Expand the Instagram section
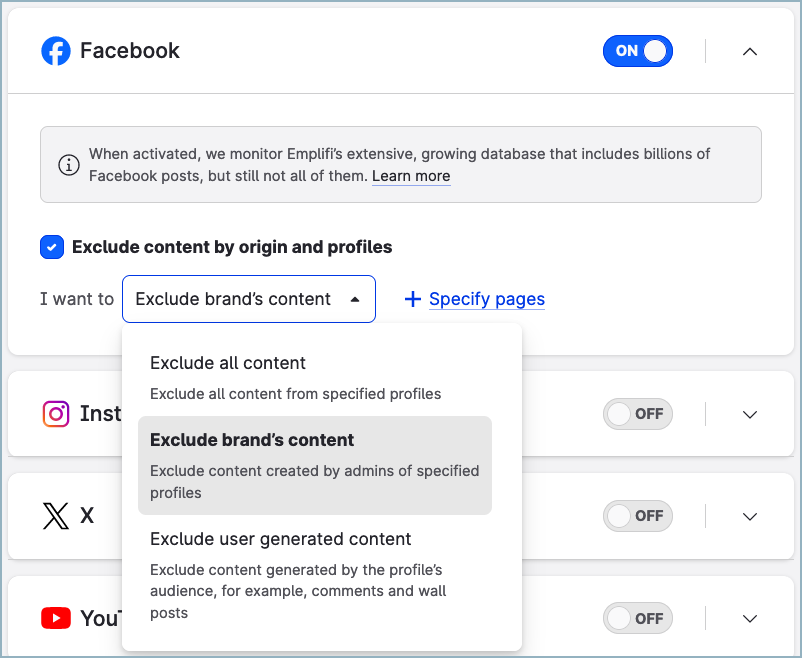802x658 pixels. (x=749, y=413)
